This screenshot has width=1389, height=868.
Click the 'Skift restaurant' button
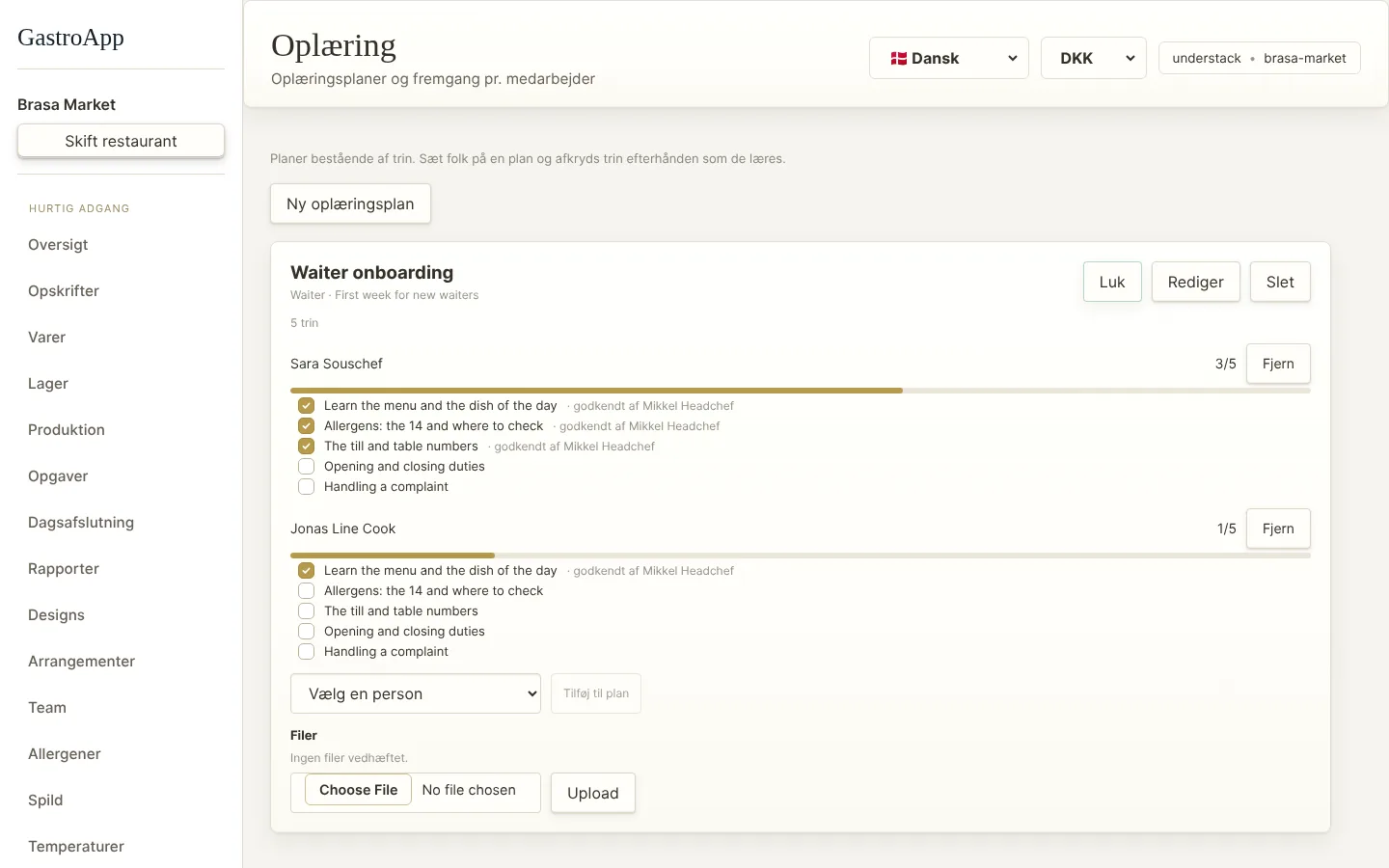coord(121,141)
